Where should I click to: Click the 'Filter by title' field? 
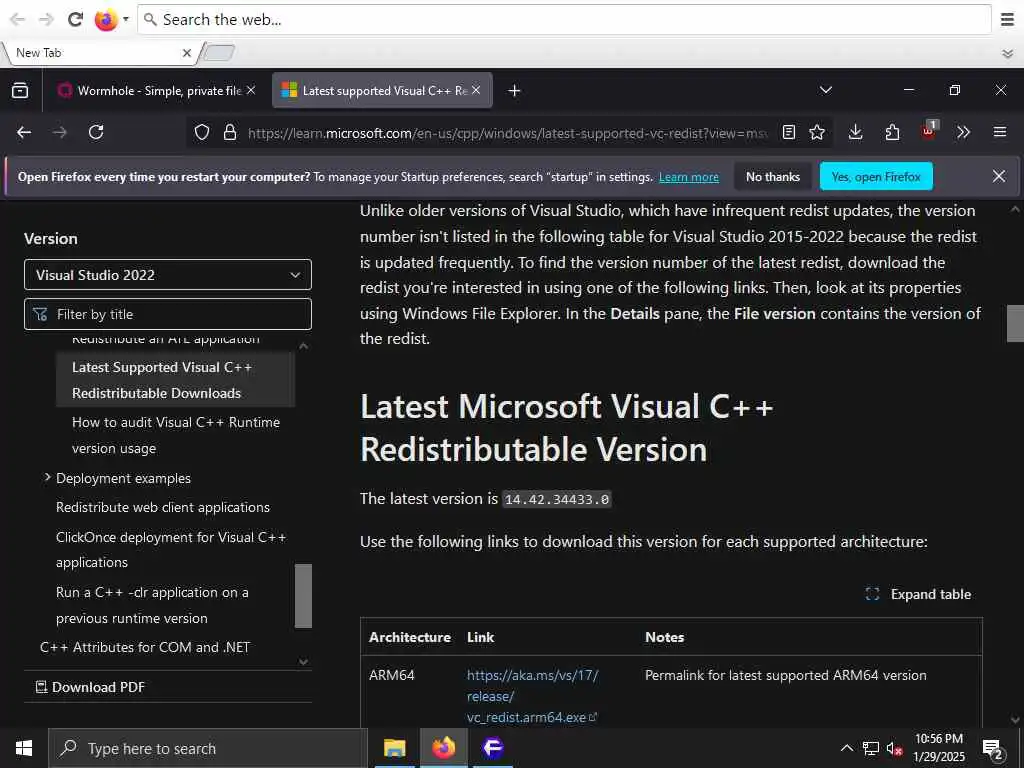(168, 314)
